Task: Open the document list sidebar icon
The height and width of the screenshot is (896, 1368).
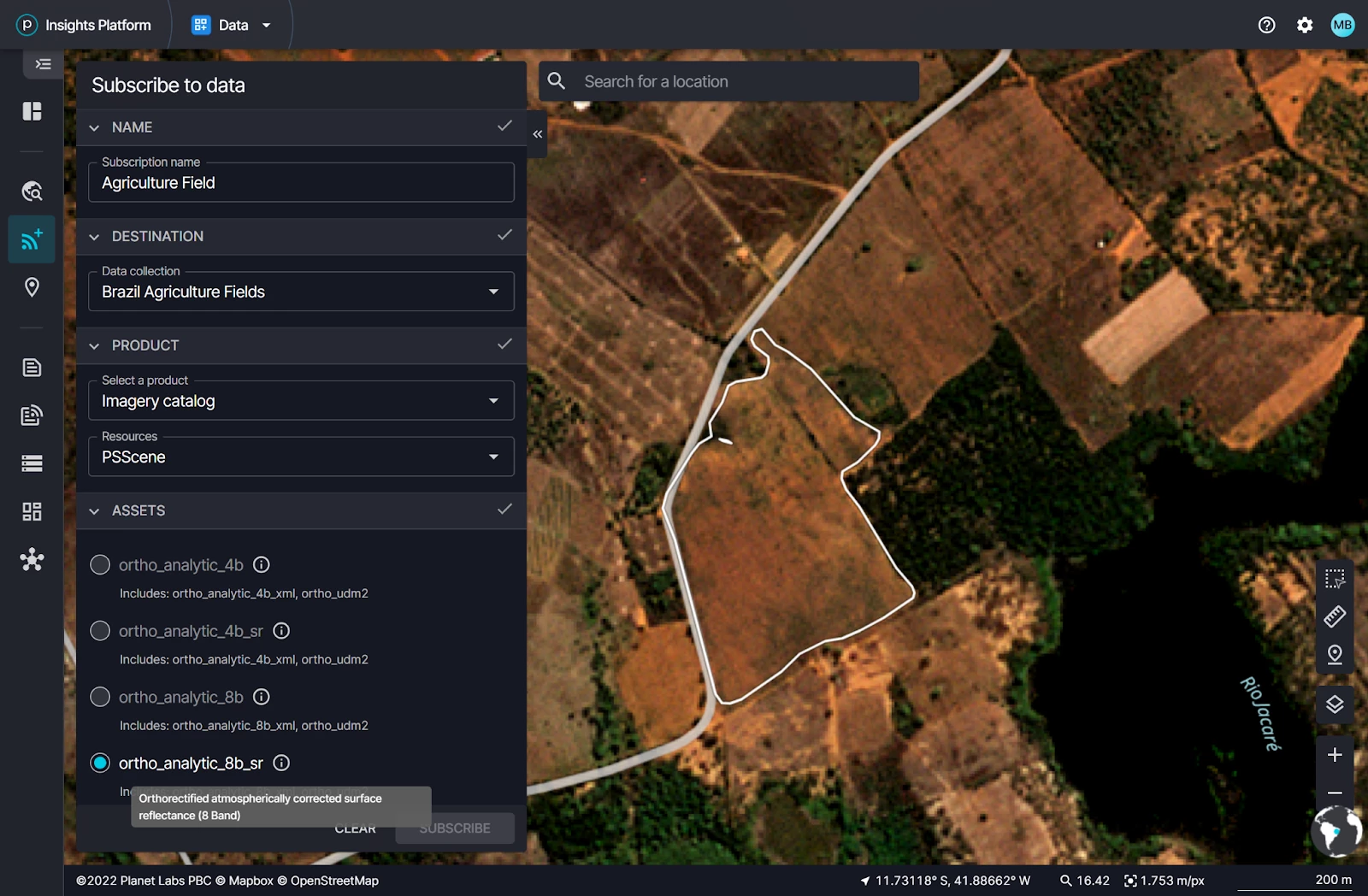Action: pos(32,368)
